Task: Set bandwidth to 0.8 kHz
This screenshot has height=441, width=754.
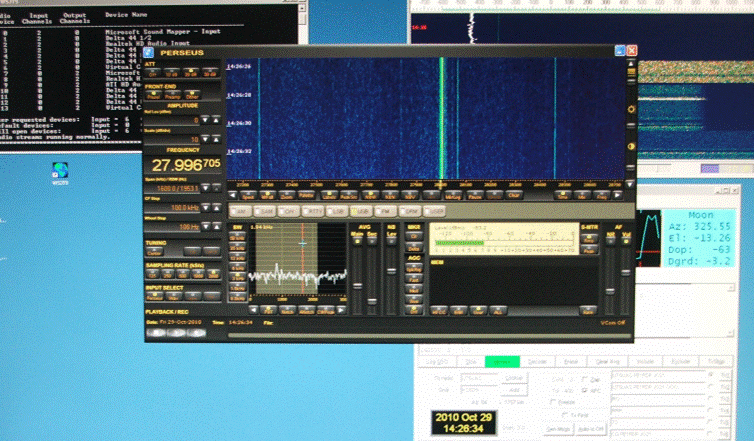Action: (x=238, y=297)
